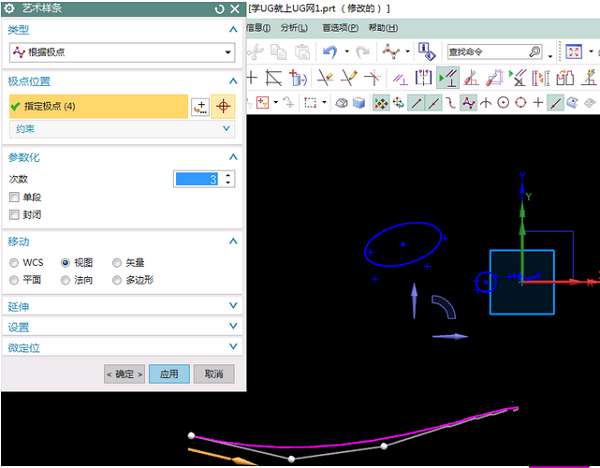Viewport: 600px width, 468px height.
Task: Enable the 封闭 checkbox
Action: [14, 214]
